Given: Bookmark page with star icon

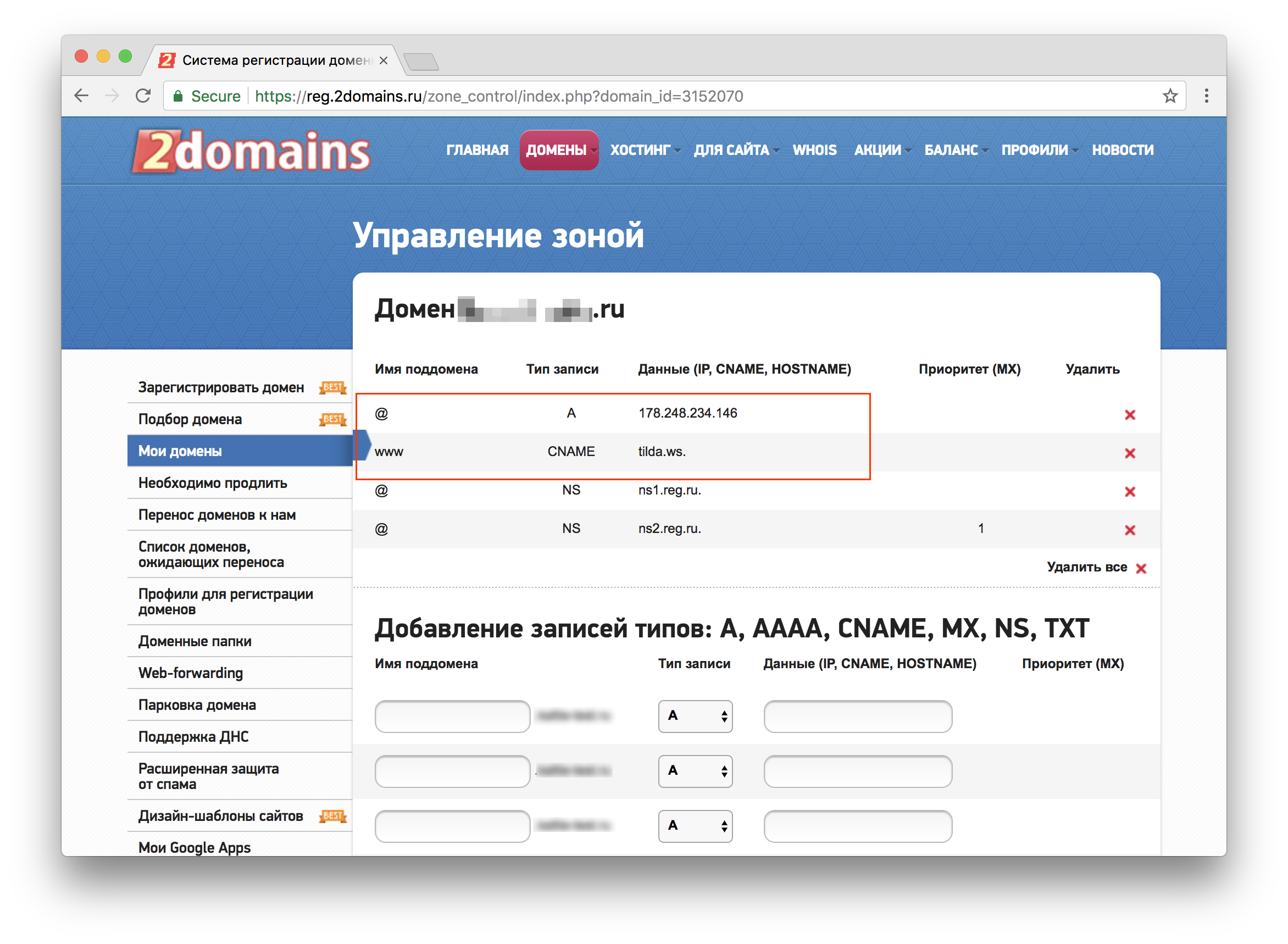Looking at the screenshot, I should [x=1170, y=96].
